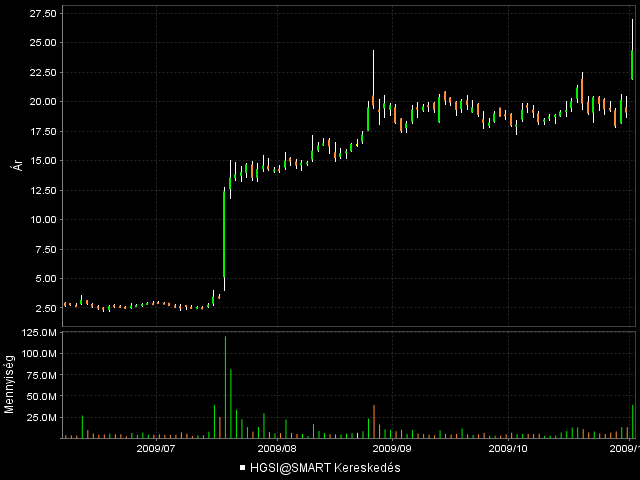640x480 pixels.
Task: Click the 27.50 price axis label
Action: 43,13
